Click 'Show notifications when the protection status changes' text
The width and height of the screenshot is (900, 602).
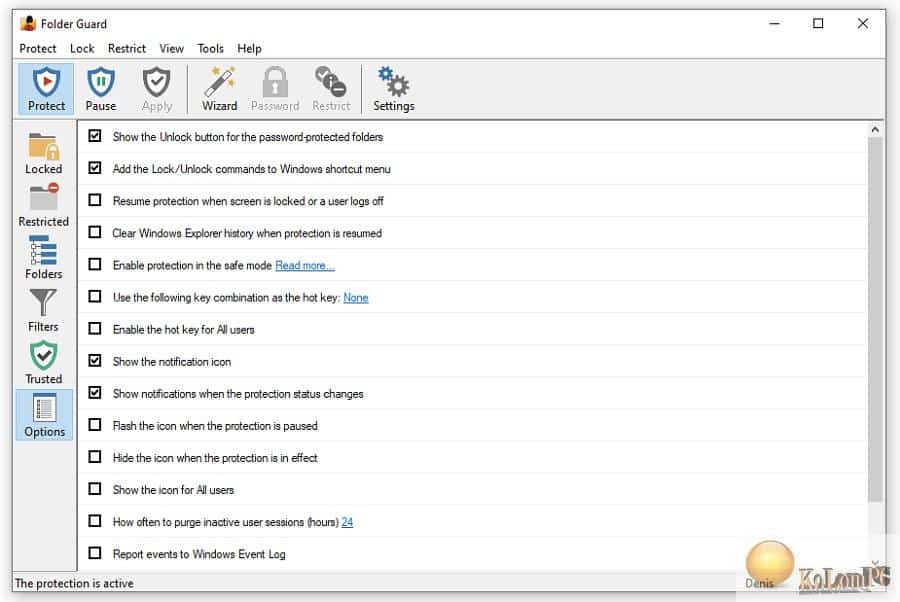[x=238, y=394]
